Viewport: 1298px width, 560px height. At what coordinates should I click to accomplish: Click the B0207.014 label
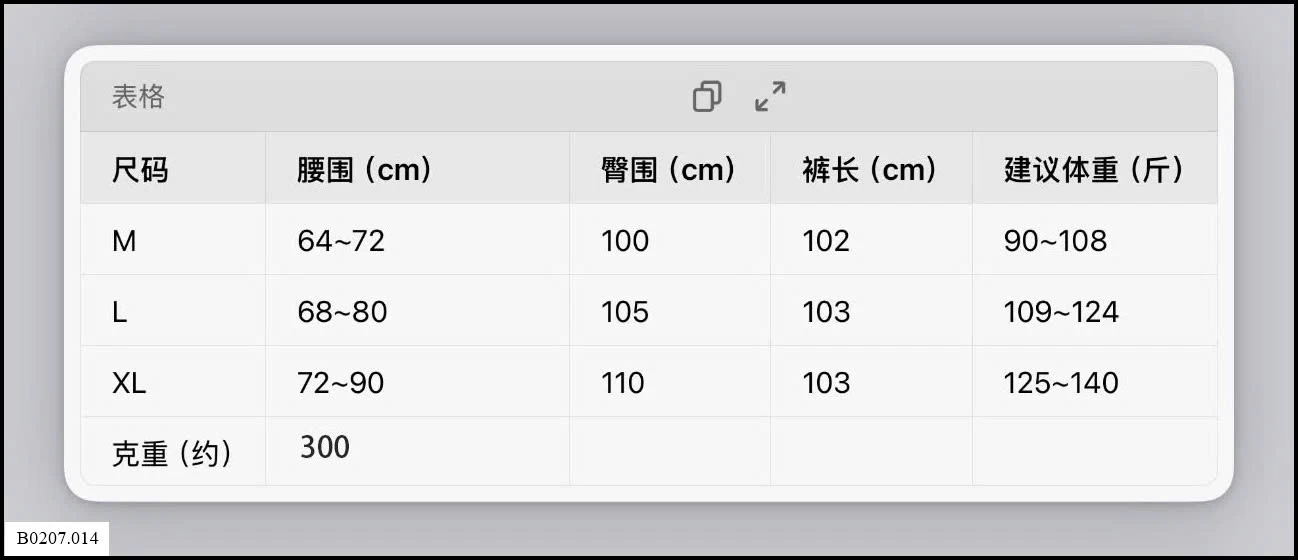(57, 539)
